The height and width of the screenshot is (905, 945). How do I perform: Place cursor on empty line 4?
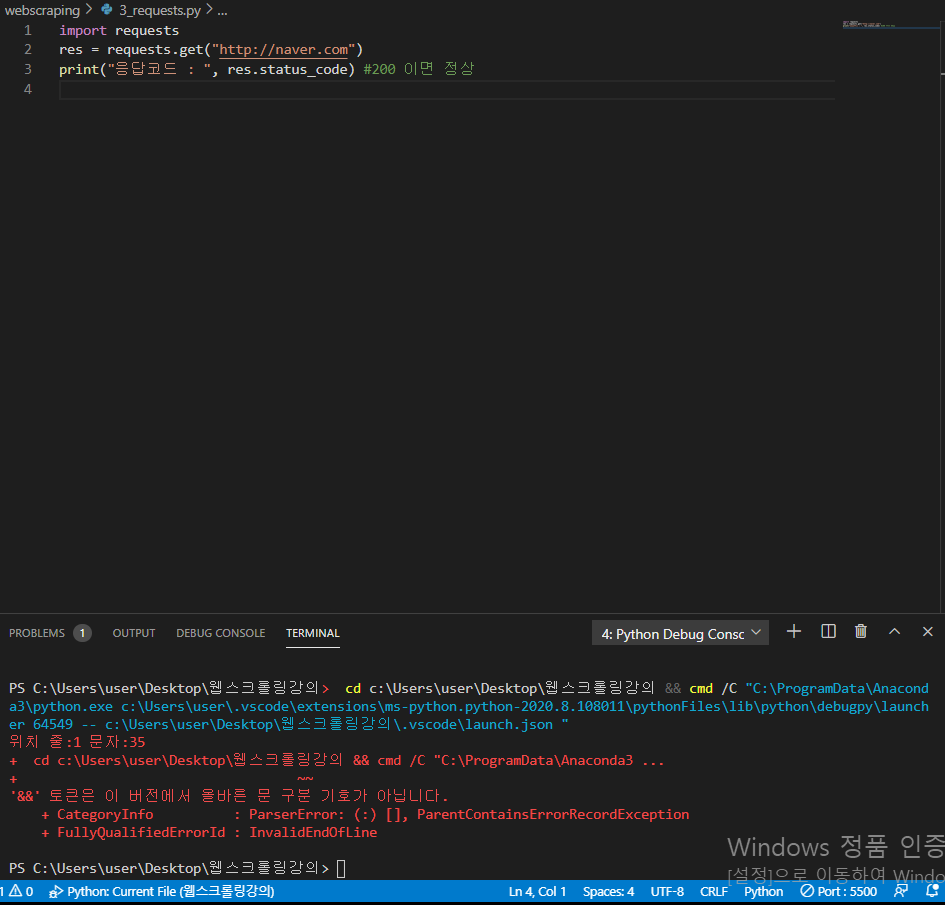(446, 90)
